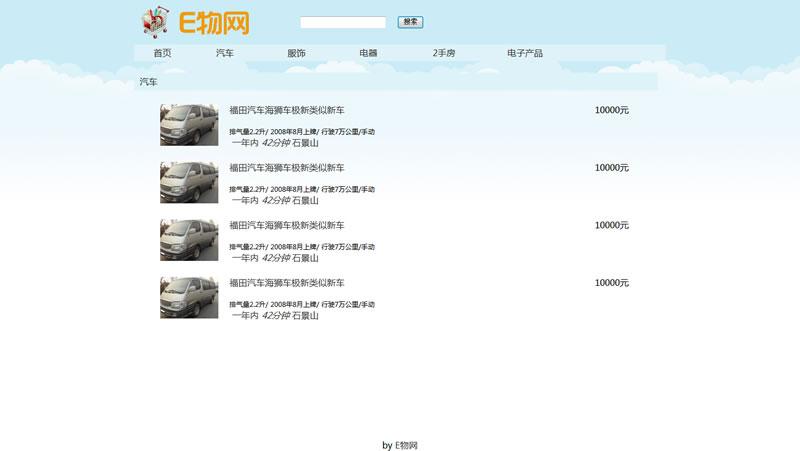800x451 pixels.
Task: Open the 汽车 navigation menu item
Action: pyautogui.click(x=225, y=53)
